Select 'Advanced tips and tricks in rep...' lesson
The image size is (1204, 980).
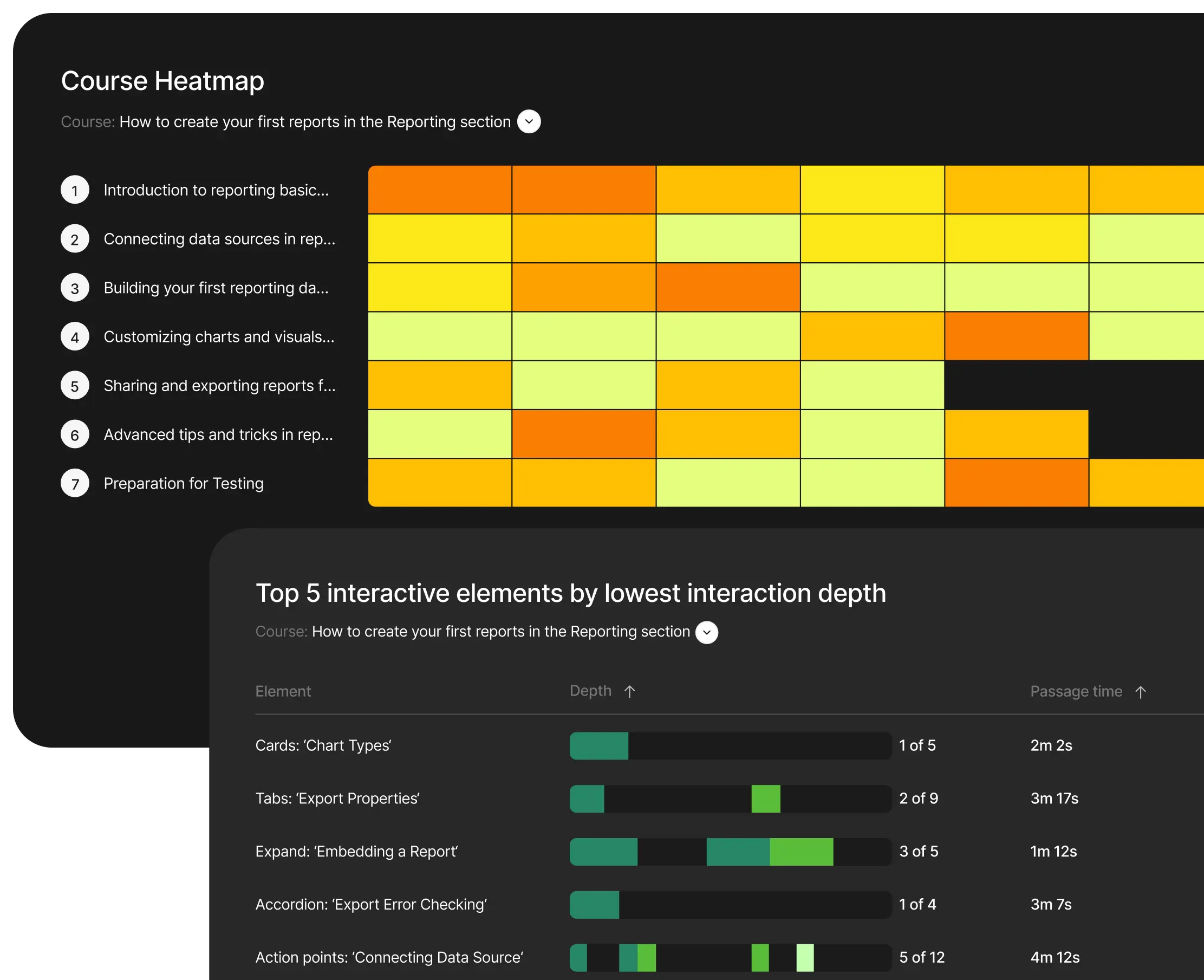[x=218, y=434]
